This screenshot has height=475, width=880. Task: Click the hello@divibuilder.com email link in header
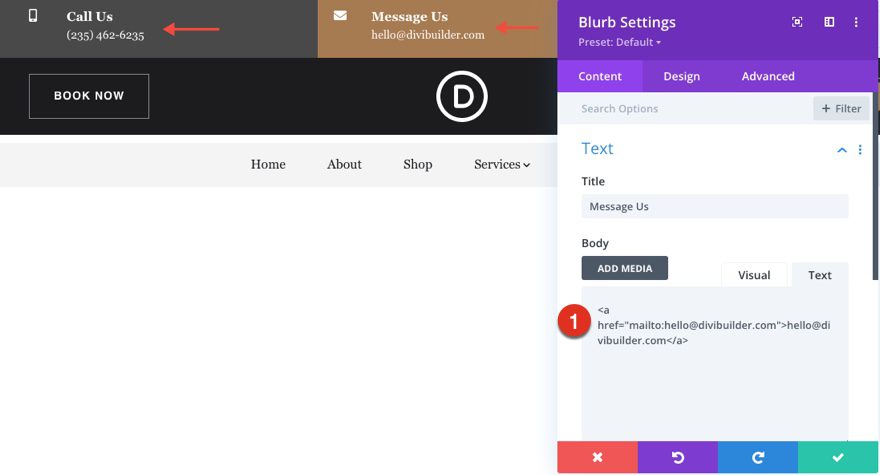click(x=428, y=35)
